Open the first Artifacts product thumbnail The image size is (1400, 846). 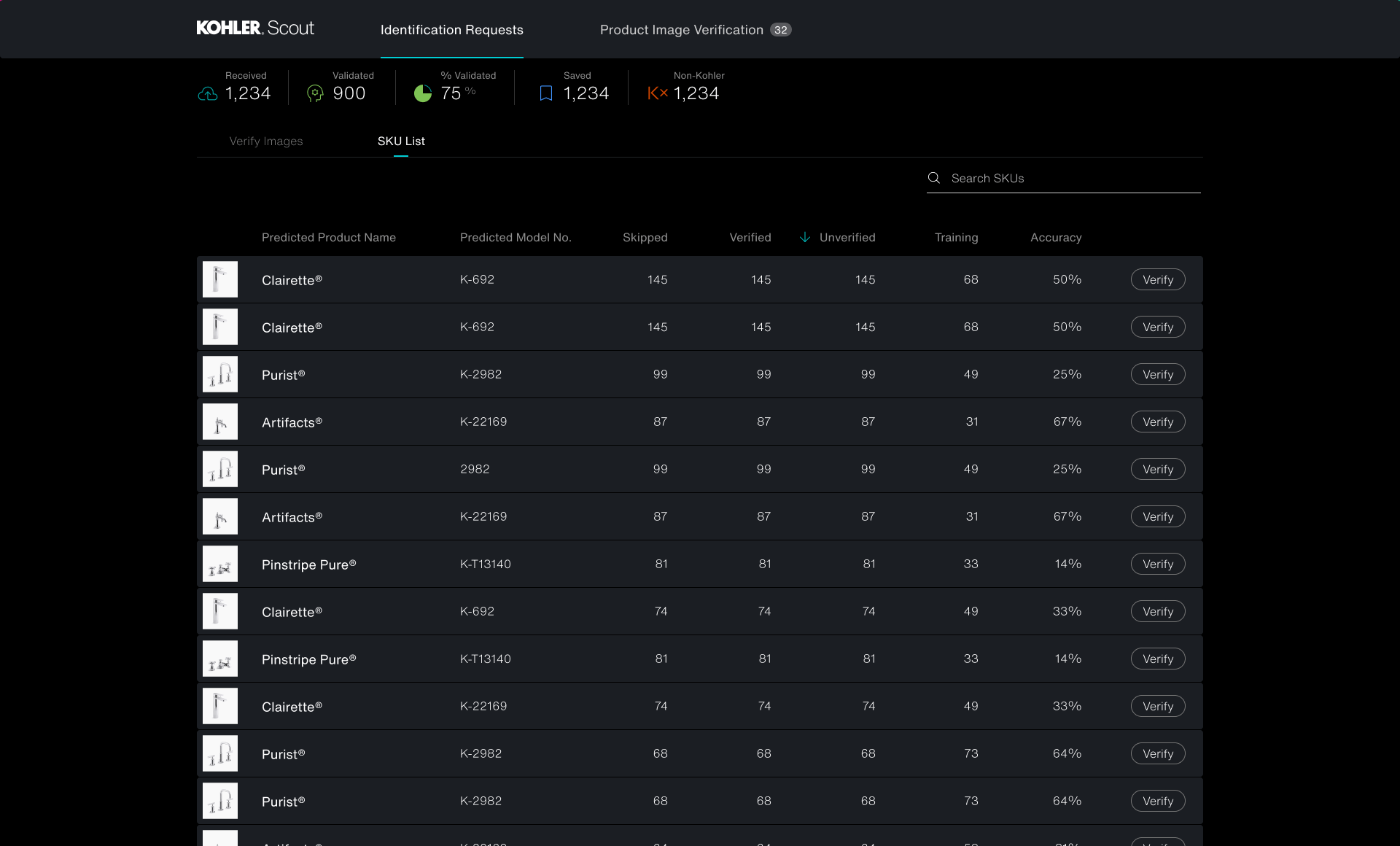click(x=220, y=422)
